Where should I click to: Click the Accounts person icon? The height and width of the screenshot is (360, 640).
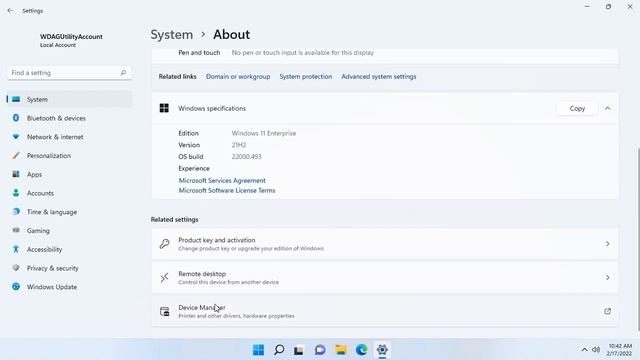(16, 193)
